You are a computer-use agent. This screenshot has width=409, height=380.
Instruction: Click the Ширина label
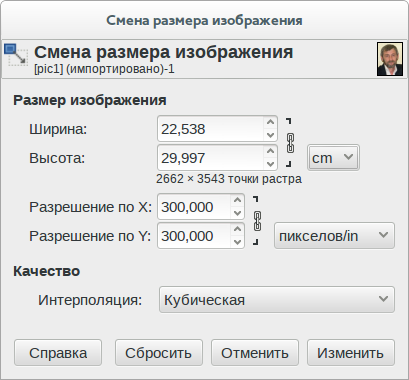[x=58, y=129]
